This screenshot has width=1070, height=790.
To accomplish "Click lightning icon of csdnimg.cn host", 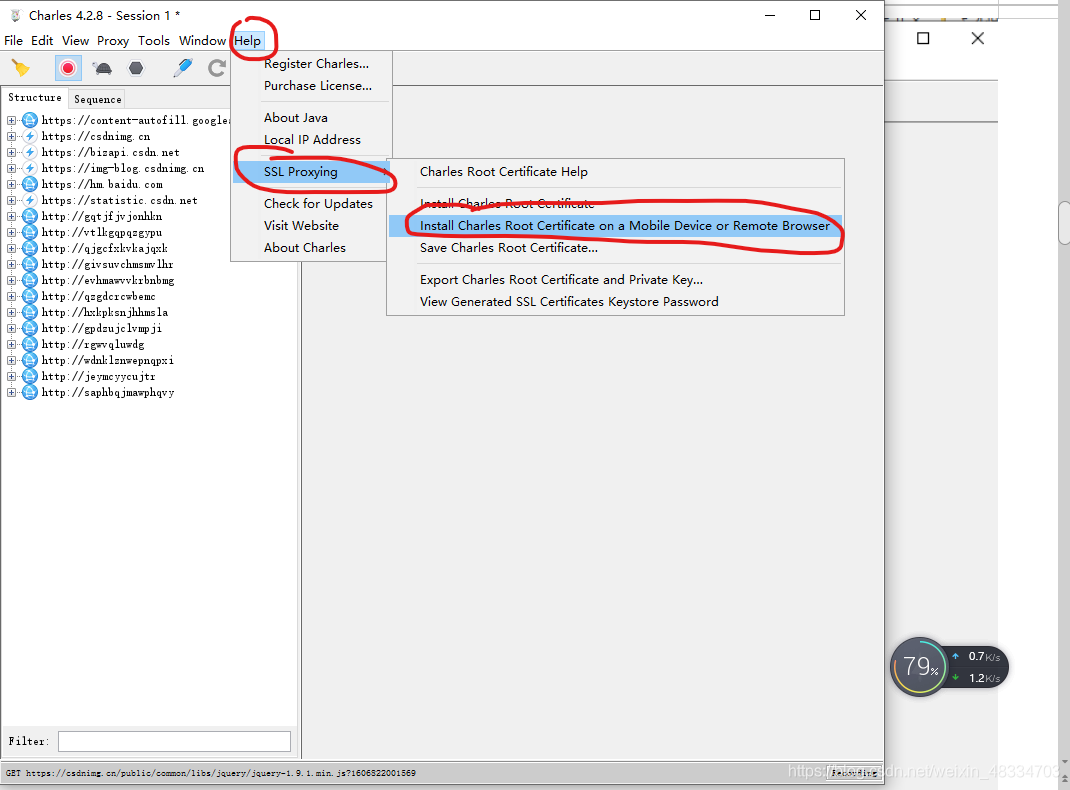I will [x=30, y=136].
